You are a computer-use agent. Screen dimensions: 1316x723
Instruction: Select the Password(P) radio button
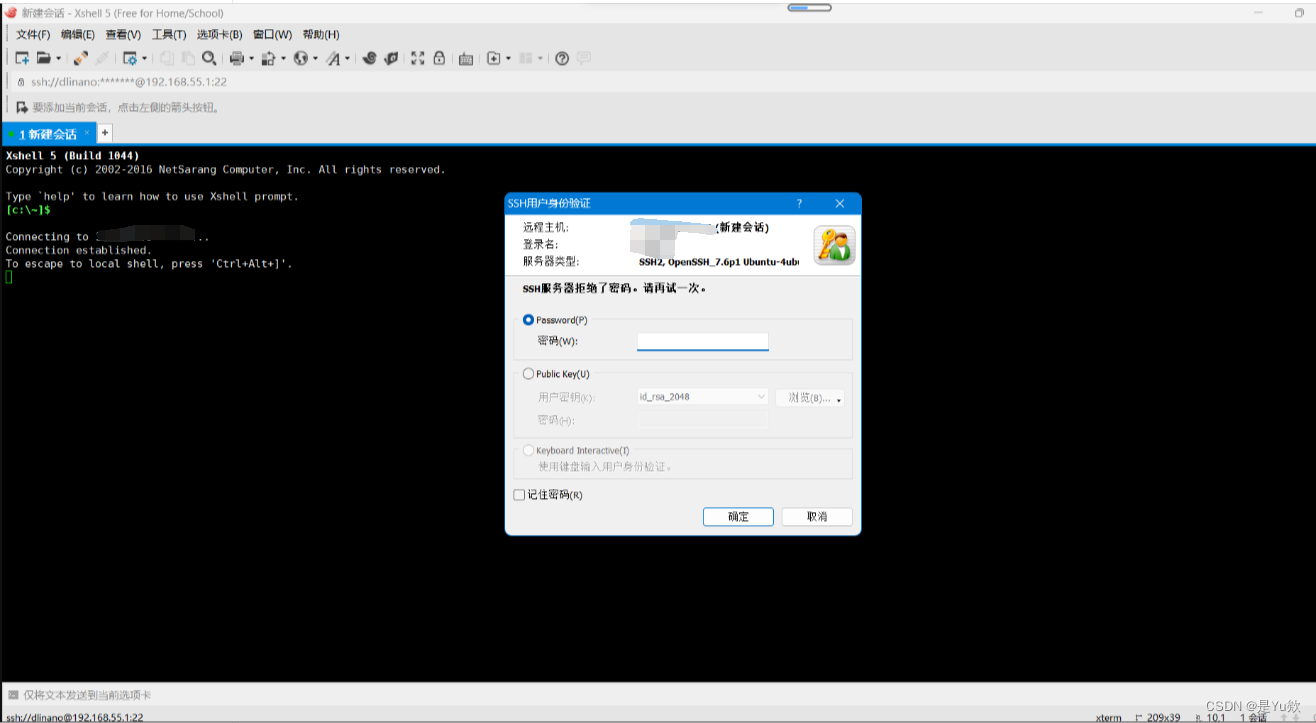point(528,320)
